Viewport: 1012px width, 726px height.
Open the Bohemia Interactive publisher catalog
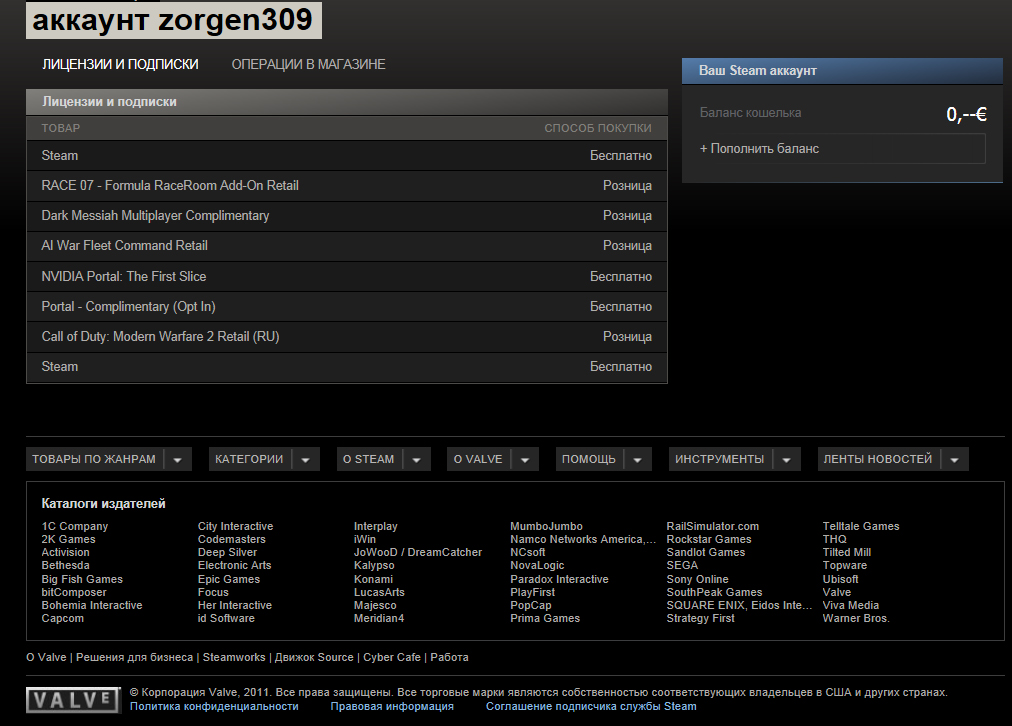[92, 605]
